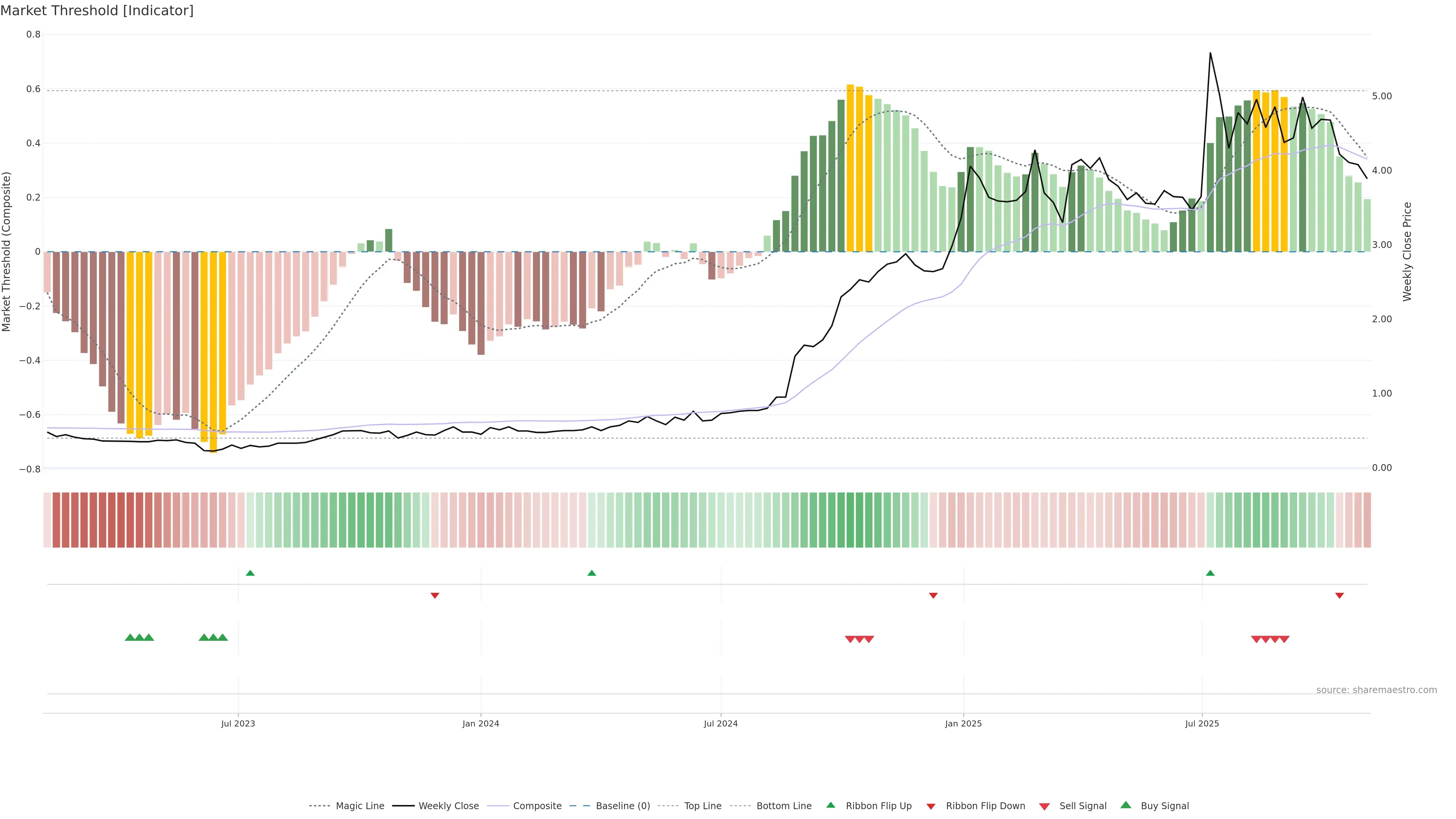Viewport: 1456px width, 819px height.
Task: Click the red flip-down marker before Jan 2025
Action: click(933, 595)
